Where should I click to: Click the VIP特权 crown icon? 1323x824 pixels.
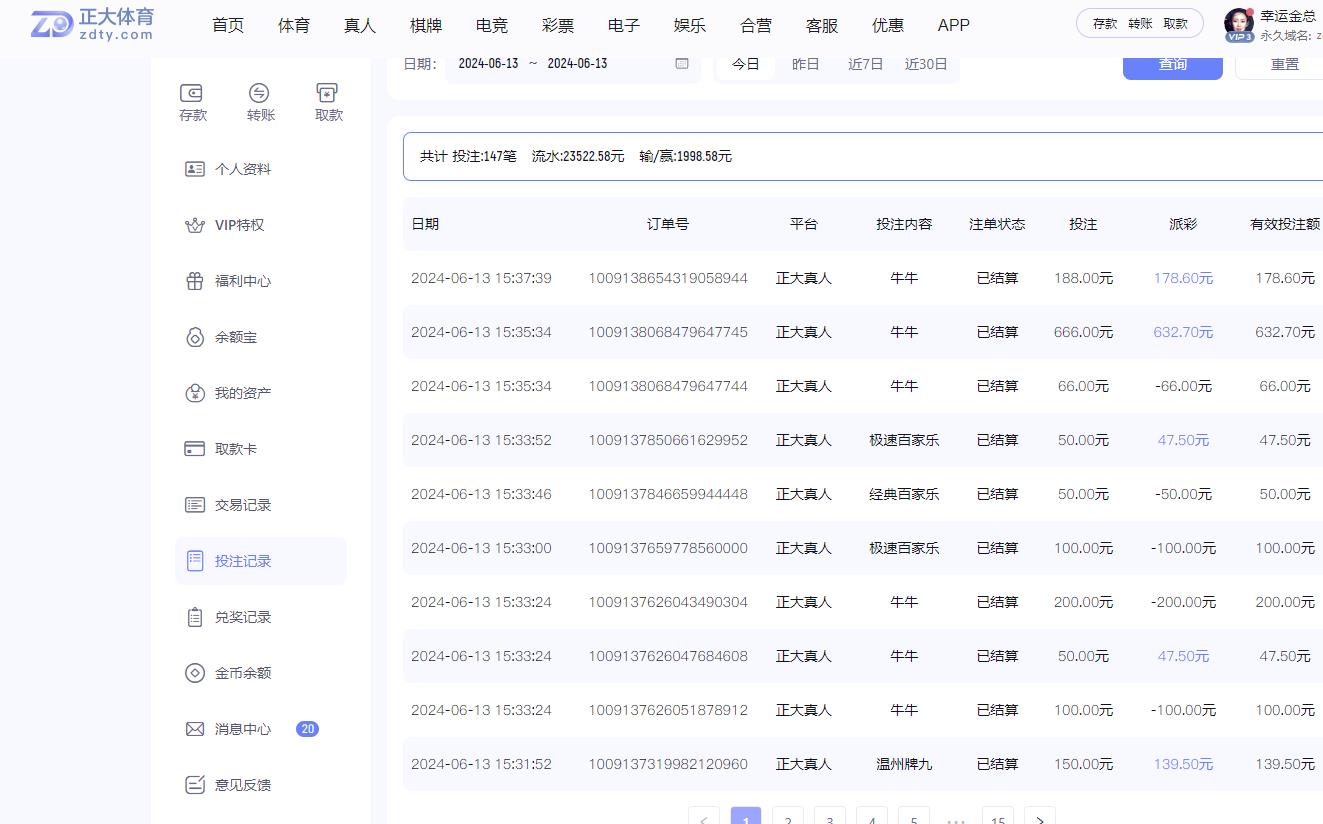pos(195,224)
